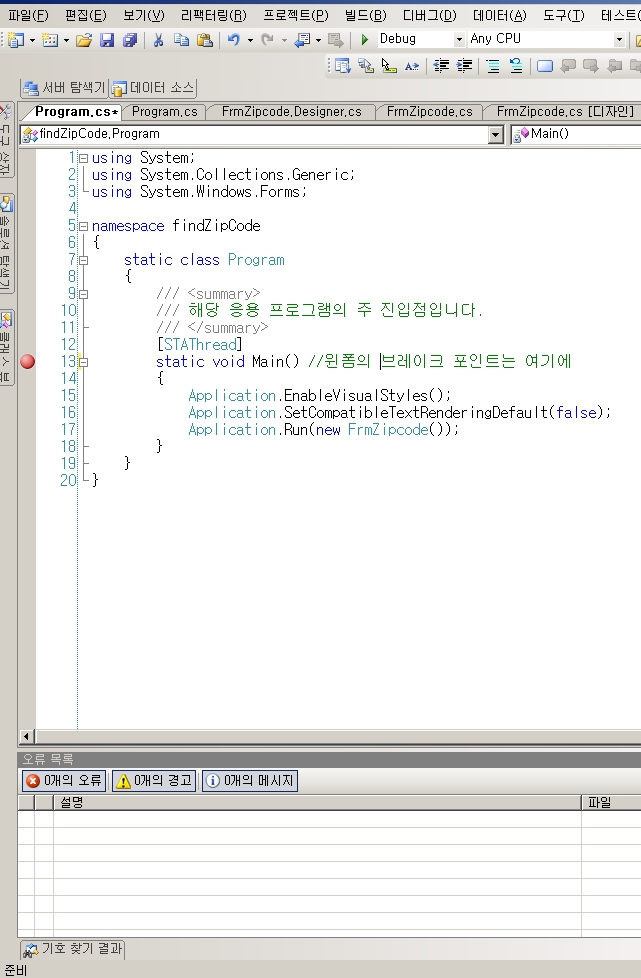Open the 도구(T) menu
This screenshot has height=978, width=641.
564,16
